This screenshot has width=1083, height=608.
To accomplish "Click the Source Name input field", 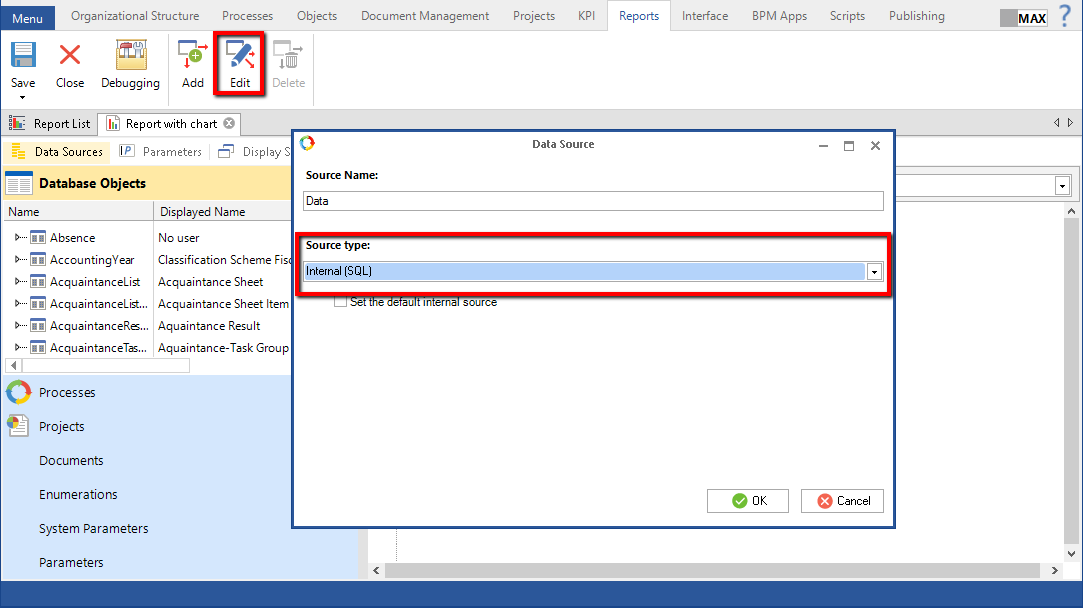I will tap(593, 201).
